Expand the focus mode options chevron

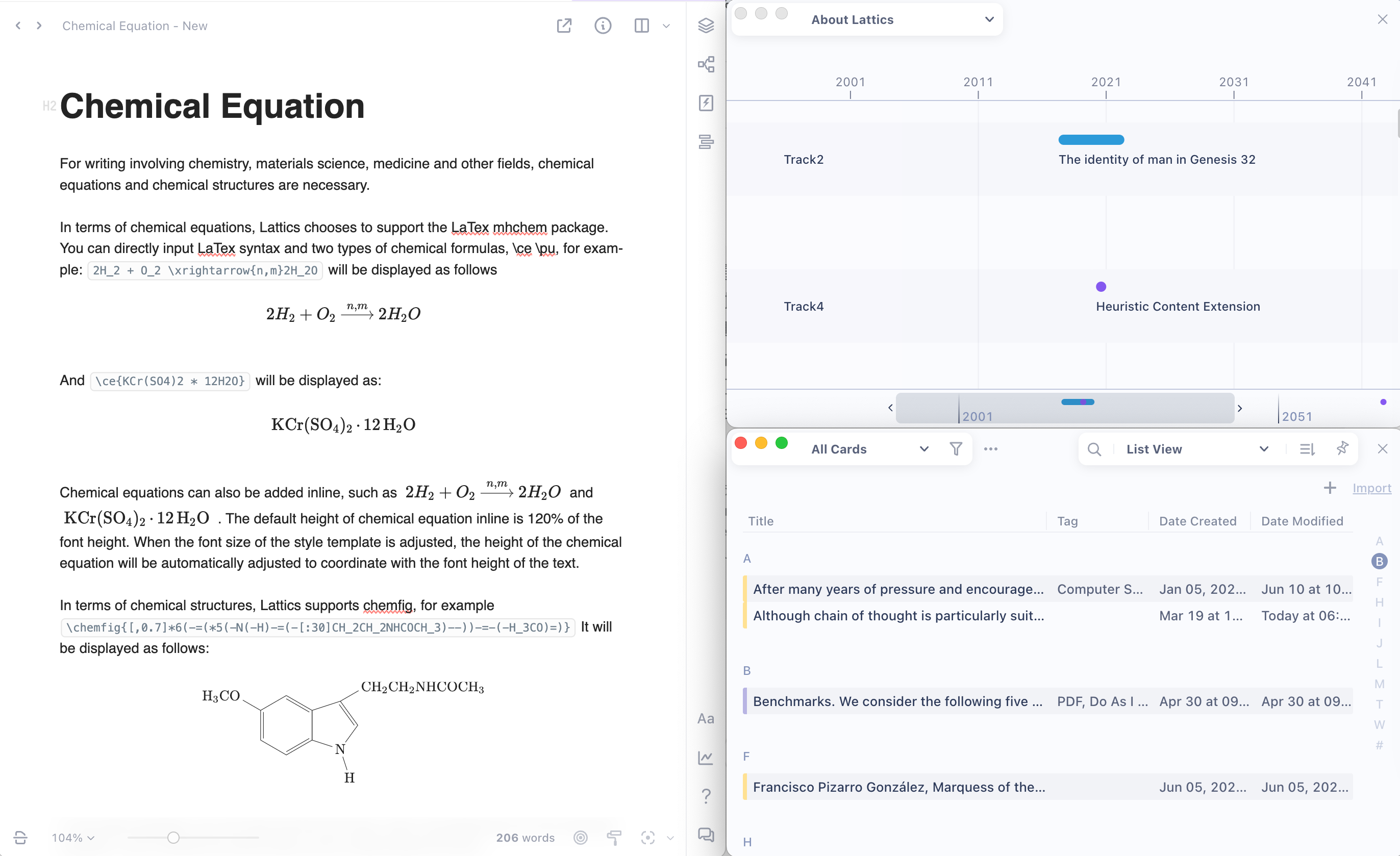tap(670, 838)
